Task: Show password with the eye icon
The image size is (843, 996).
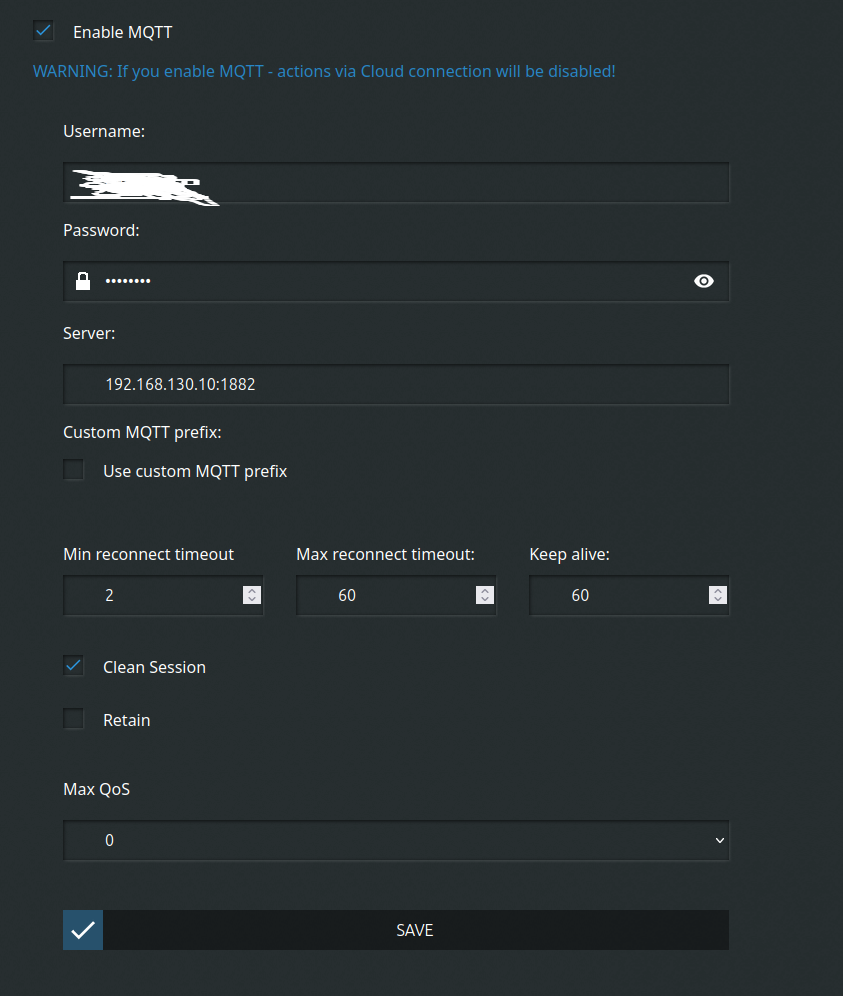Action: coord(704,281)
